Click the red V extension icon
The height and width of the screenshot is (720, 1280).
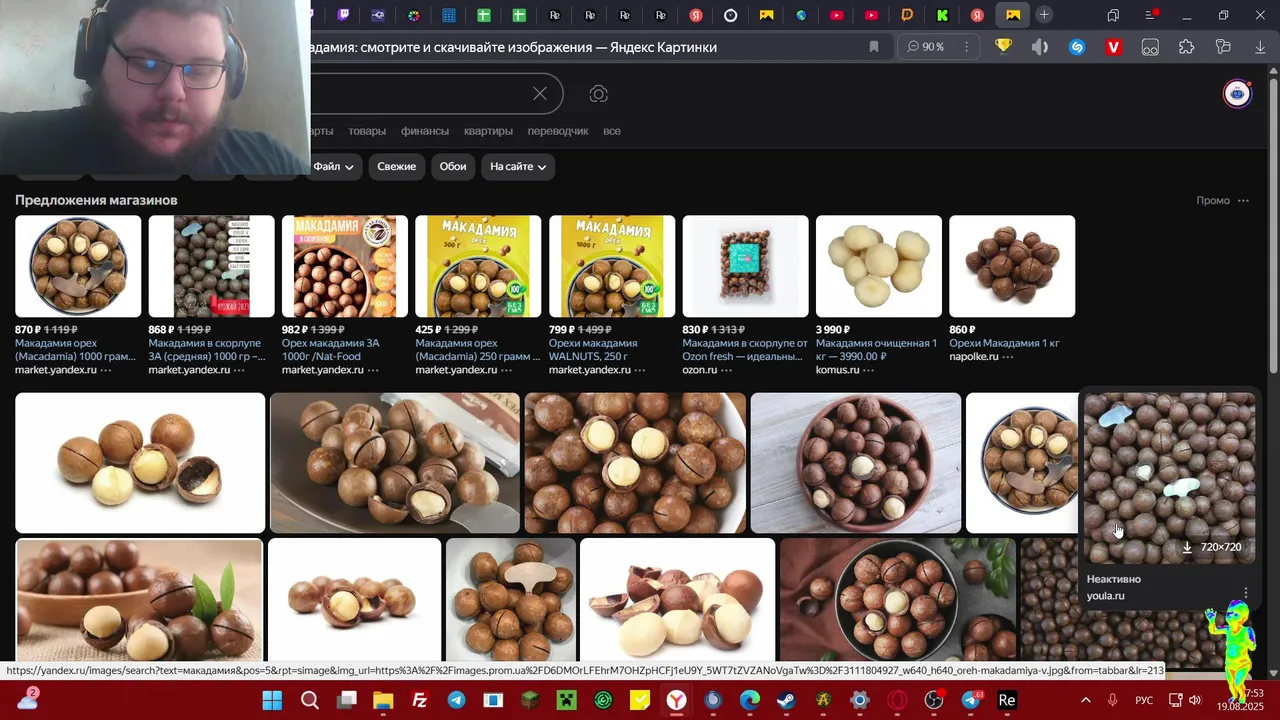tap(1113, 47)
